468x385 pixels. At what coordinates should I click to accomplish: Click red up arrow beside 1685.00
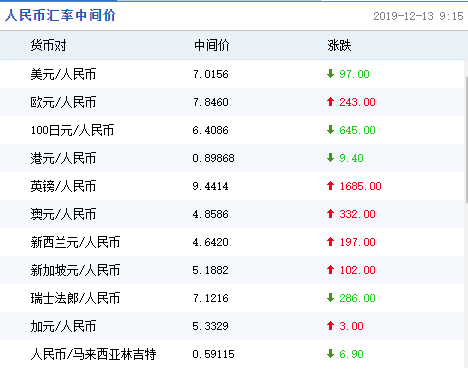pyautogui.click(x=330, y=186)
